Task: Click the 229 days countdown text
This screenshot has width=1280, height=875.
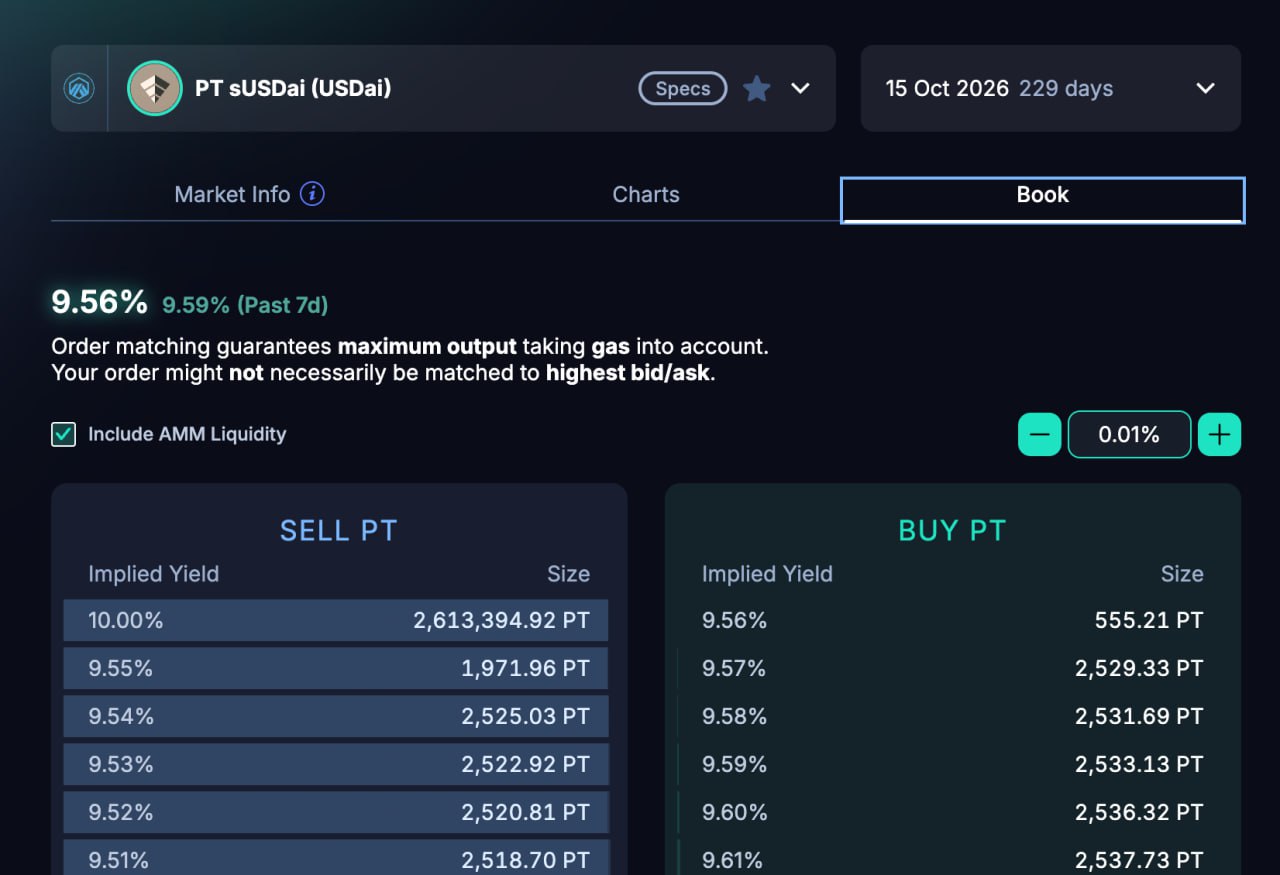Action: coord(1066,88)
